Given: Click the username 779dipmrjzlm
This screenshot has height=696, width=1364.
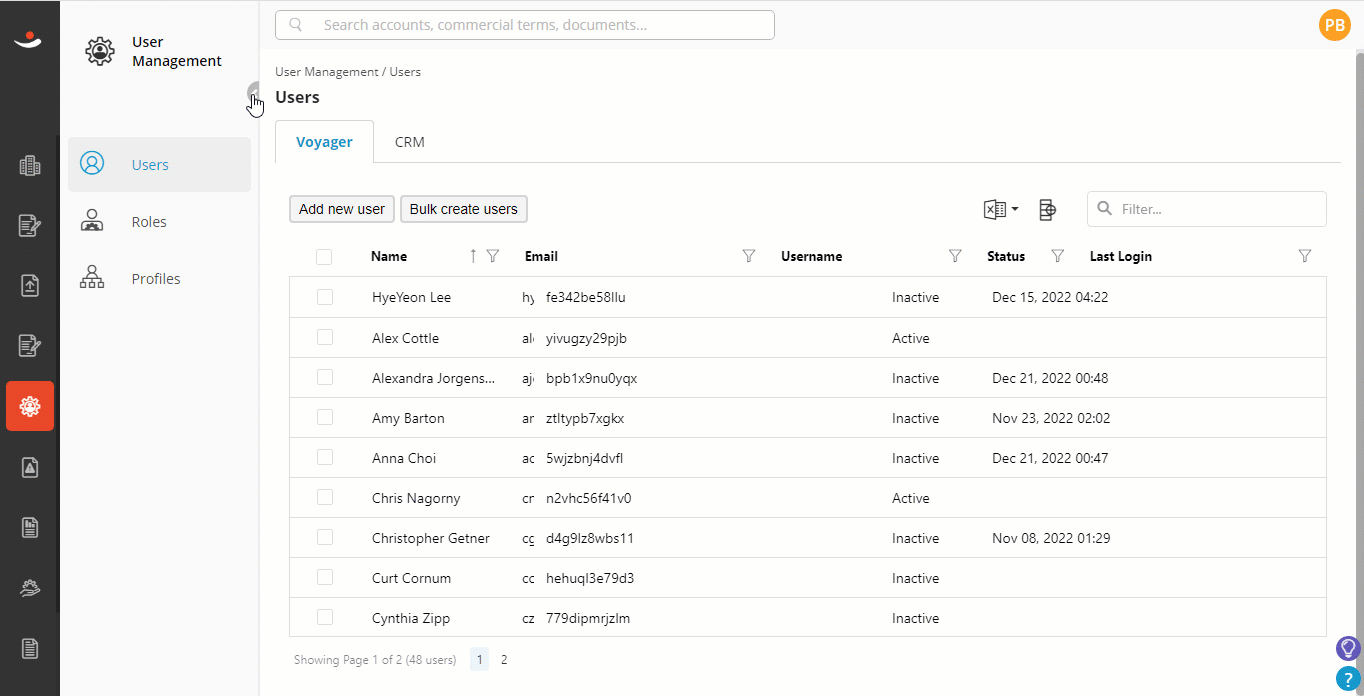Looking at the screenshot, I should pyautogui.click(x=588, y=618).
